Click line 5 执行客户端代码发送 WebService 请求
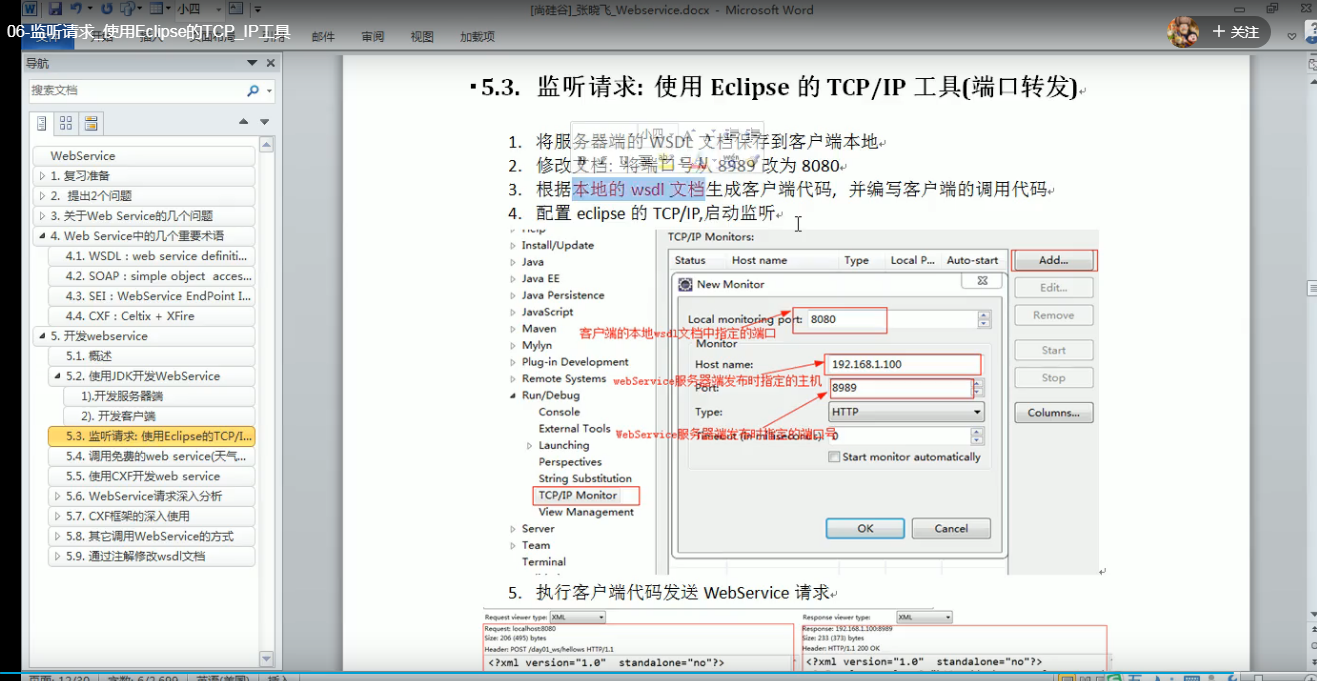 click(x=683, y=592)
